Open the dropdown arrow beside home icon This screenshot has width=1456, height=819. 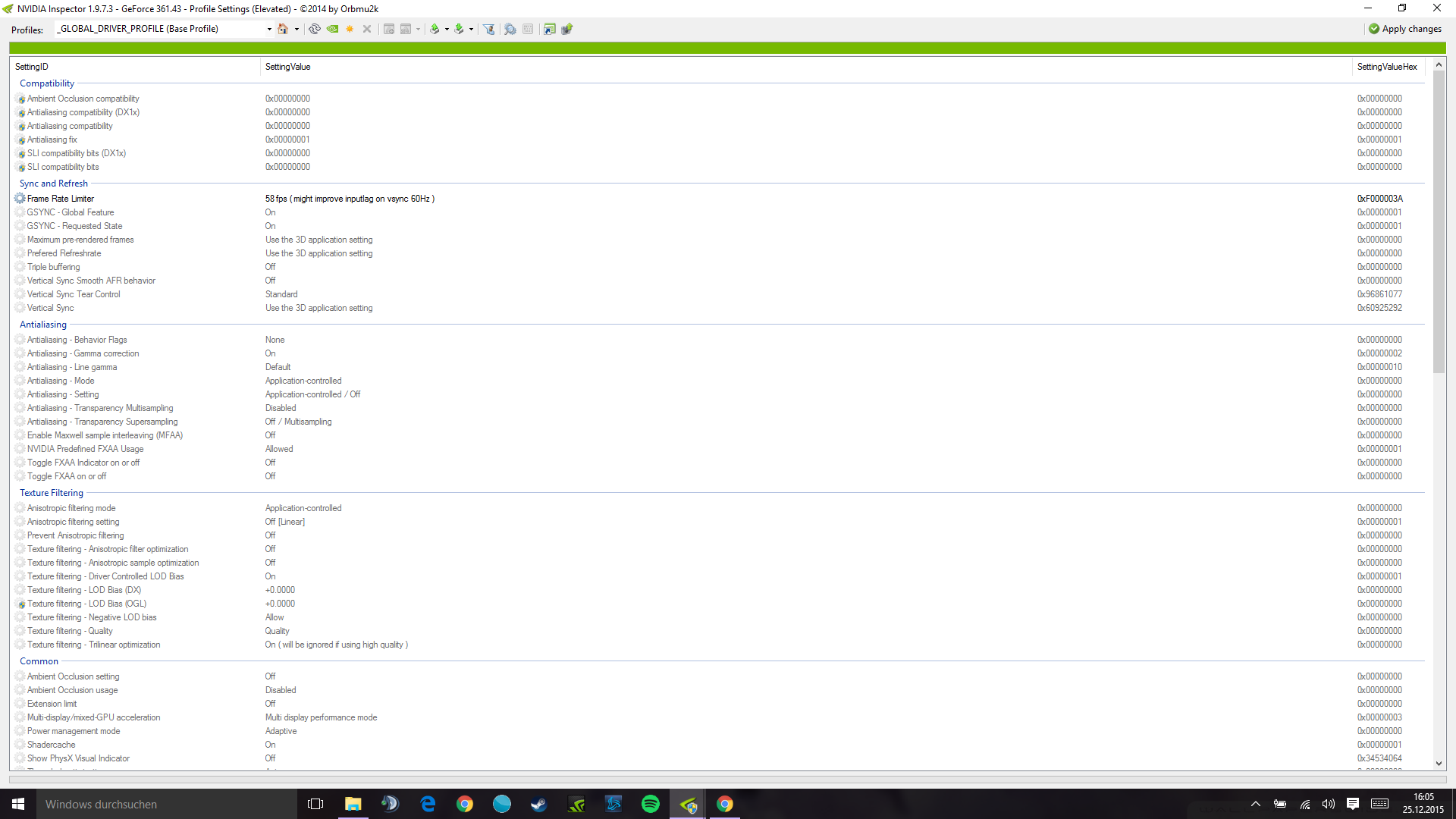point(297,29)
